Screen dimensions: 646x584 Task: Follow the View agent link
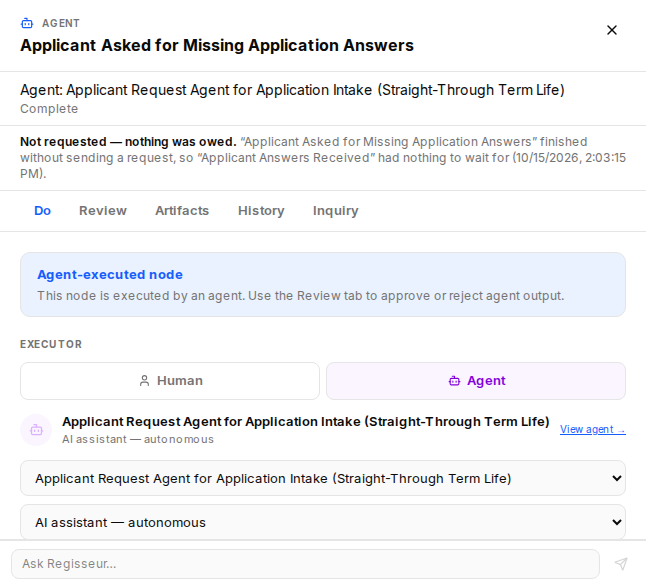(x=592, y=429)
